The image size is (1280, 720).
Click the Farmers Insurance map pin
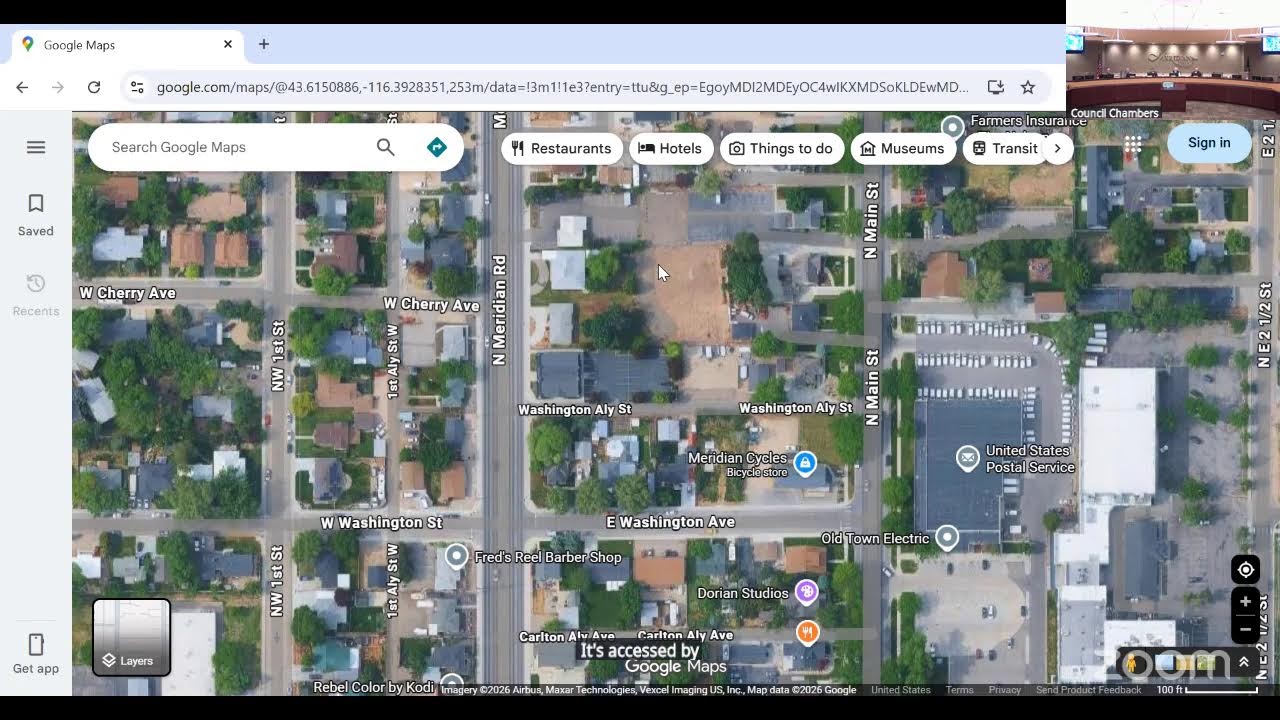point(952,127)
